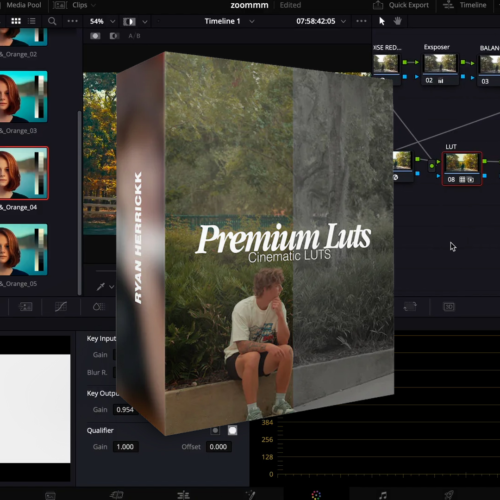Select the LUT node 08

(462, 168)
